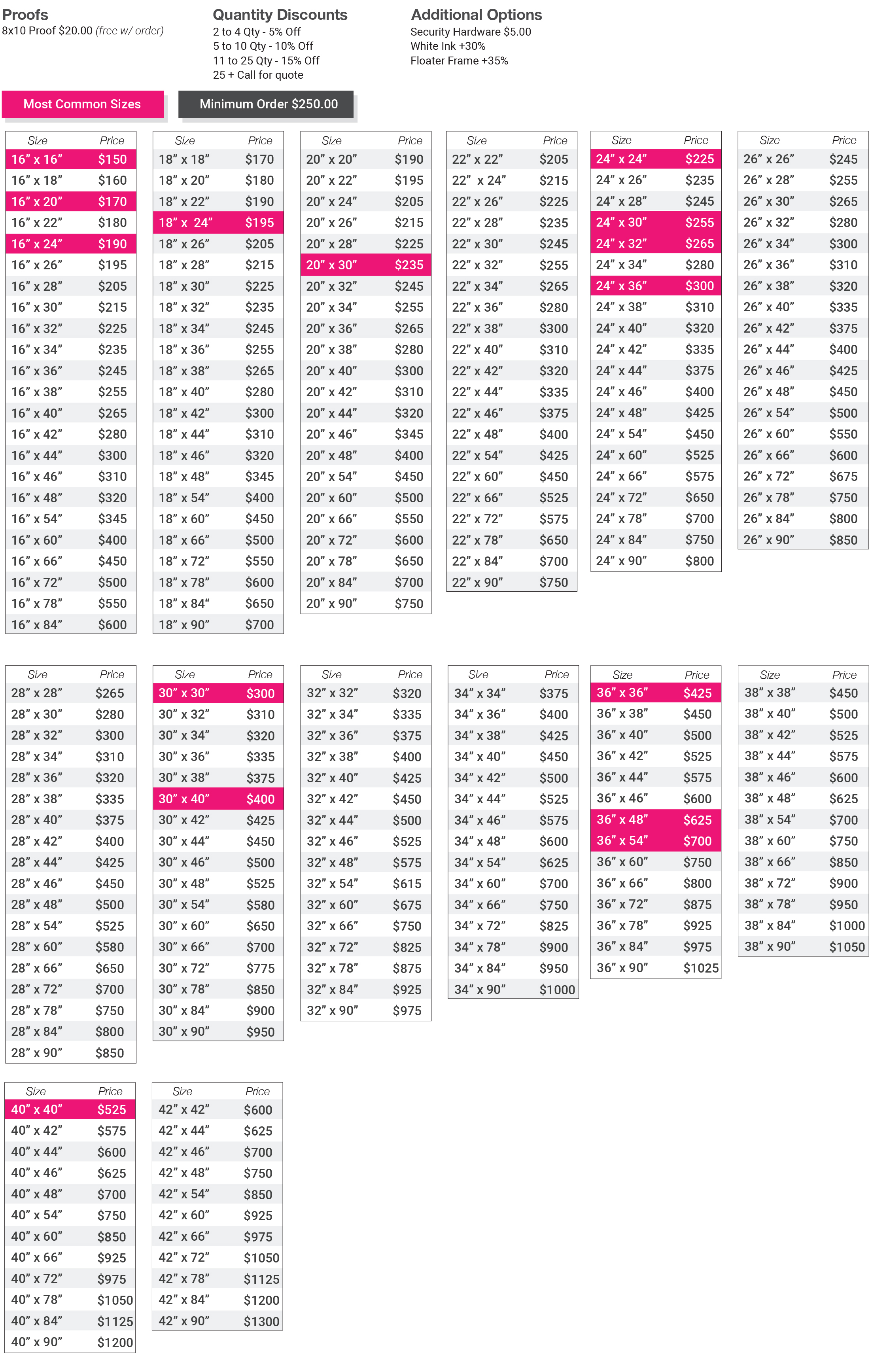Click the Quantity Discounts heading
This screenshot has width=870, height=1372.
pyautogui.click(x=280, y=15)
